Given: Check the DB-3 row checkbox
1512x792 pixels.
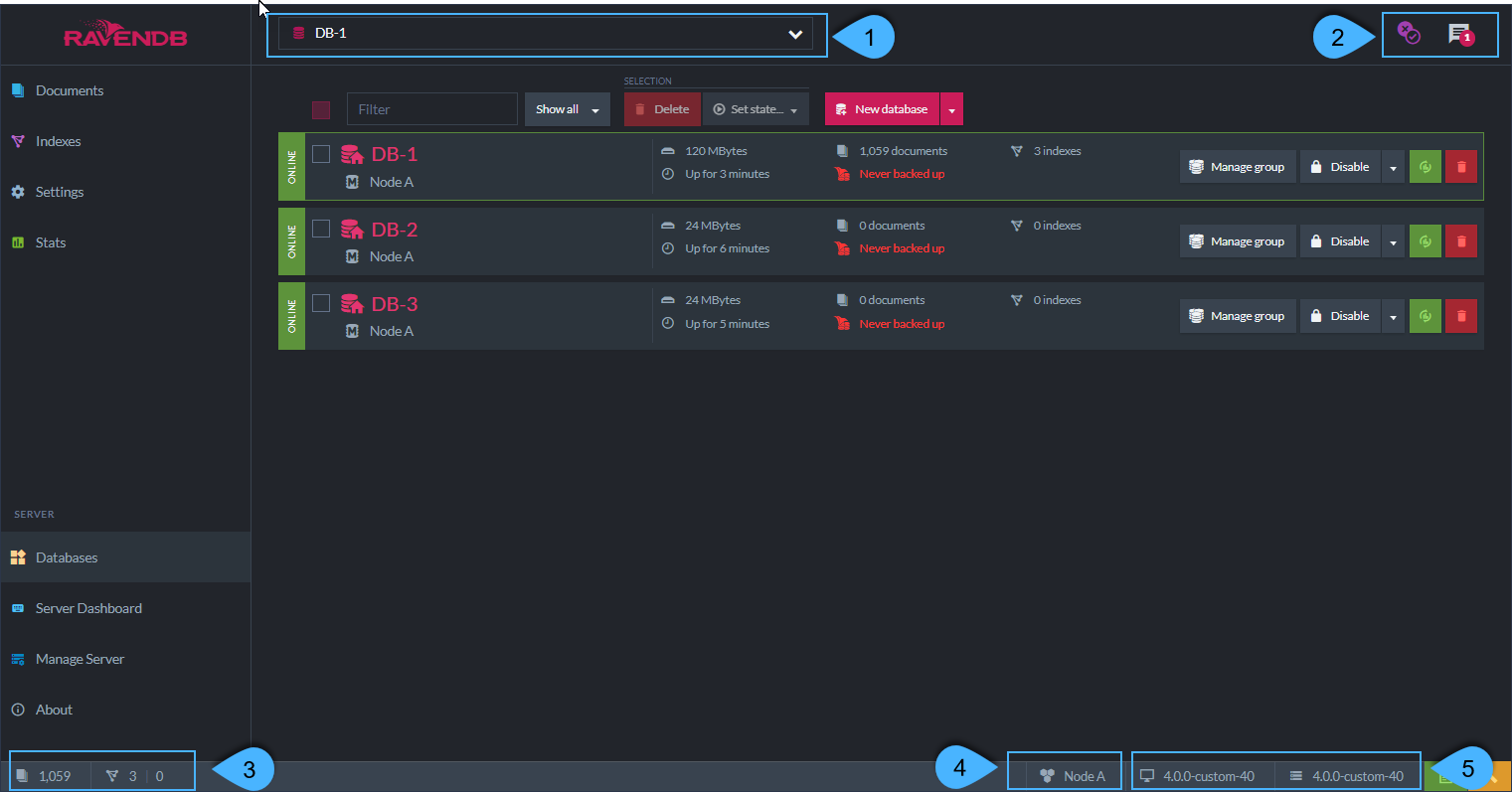Looking at the screenshot, I should (x=321, y=303).
